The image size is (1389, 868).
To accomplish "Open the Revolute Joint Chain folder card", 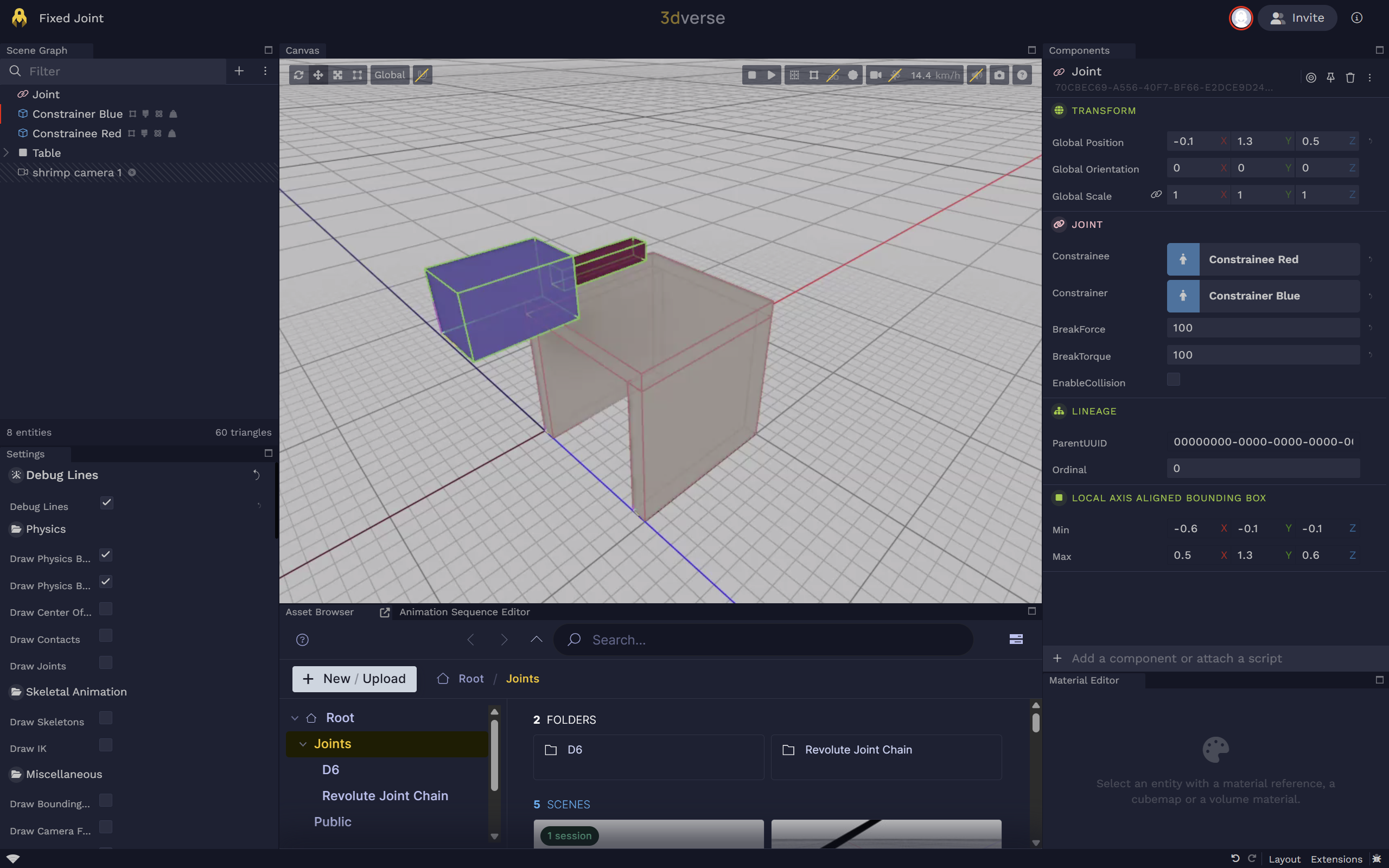I will (x=886, y=757).
